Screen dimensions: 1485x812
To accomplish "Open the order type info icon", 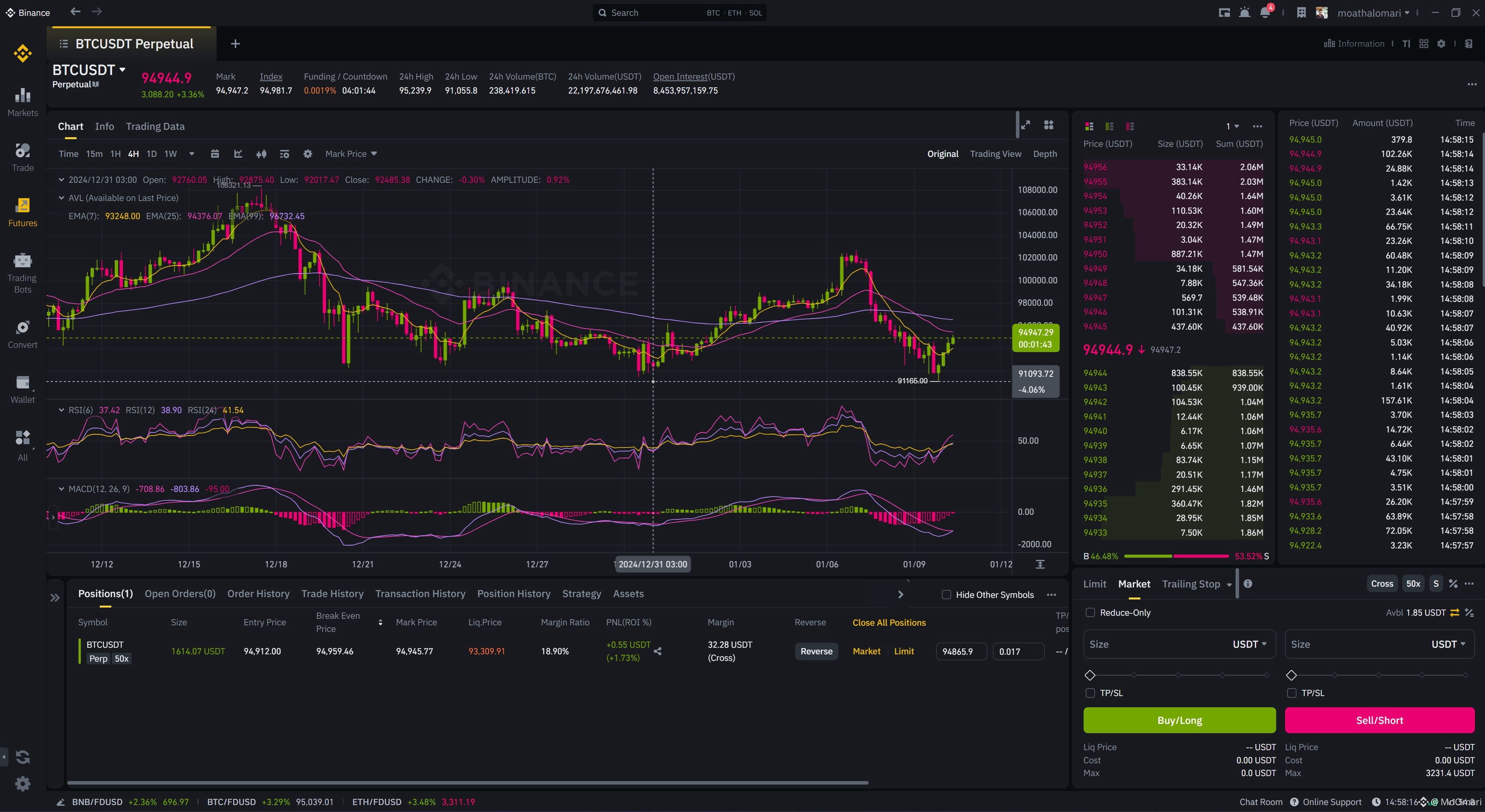I will (1248, 584).
